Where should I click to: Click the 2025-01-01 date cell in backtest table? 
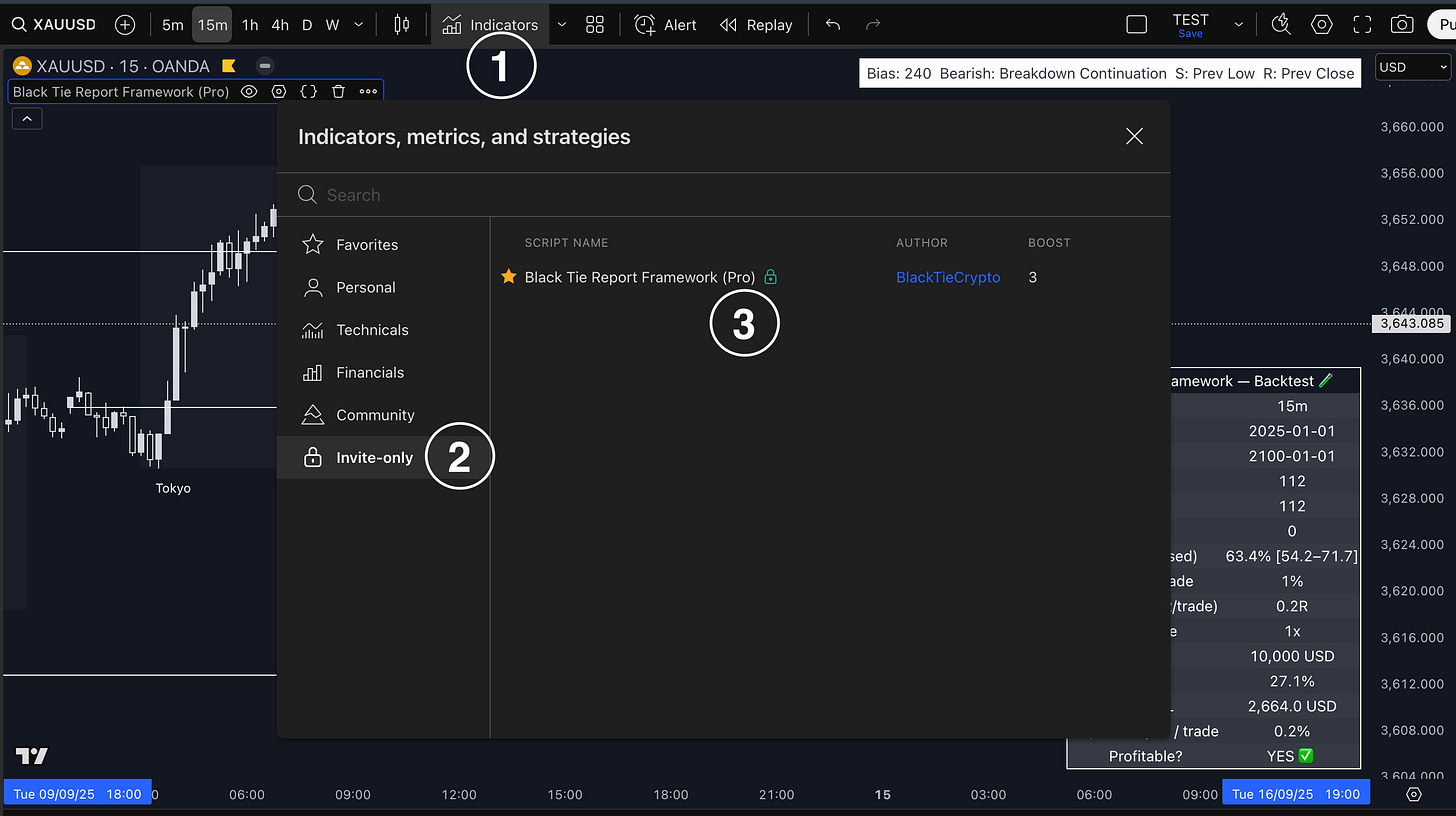pyautogui.click(x=1292, y=431)
